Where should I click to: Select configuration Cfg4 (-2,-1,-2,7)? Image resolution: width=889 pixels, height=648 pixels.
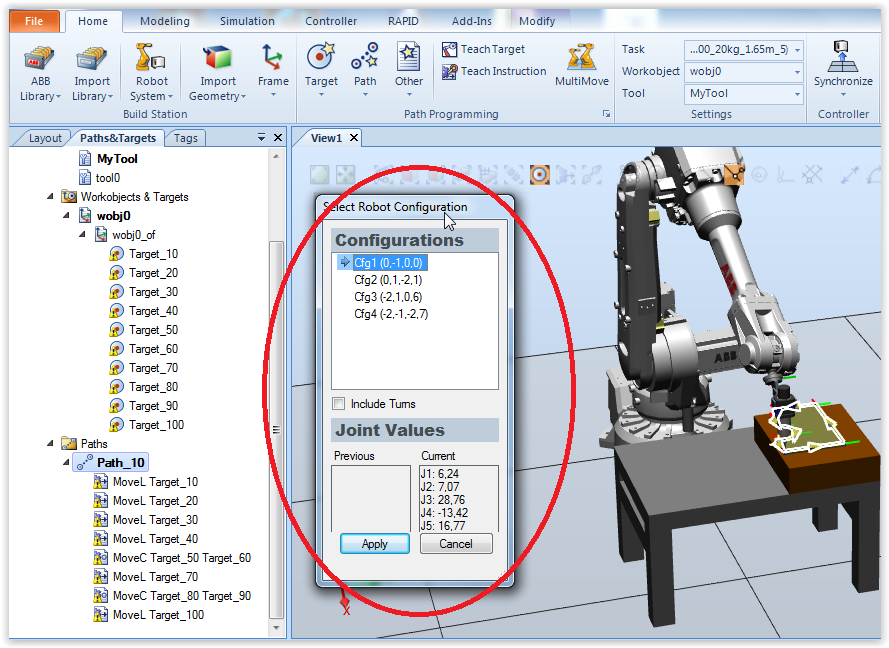click(x=391, y=314)
